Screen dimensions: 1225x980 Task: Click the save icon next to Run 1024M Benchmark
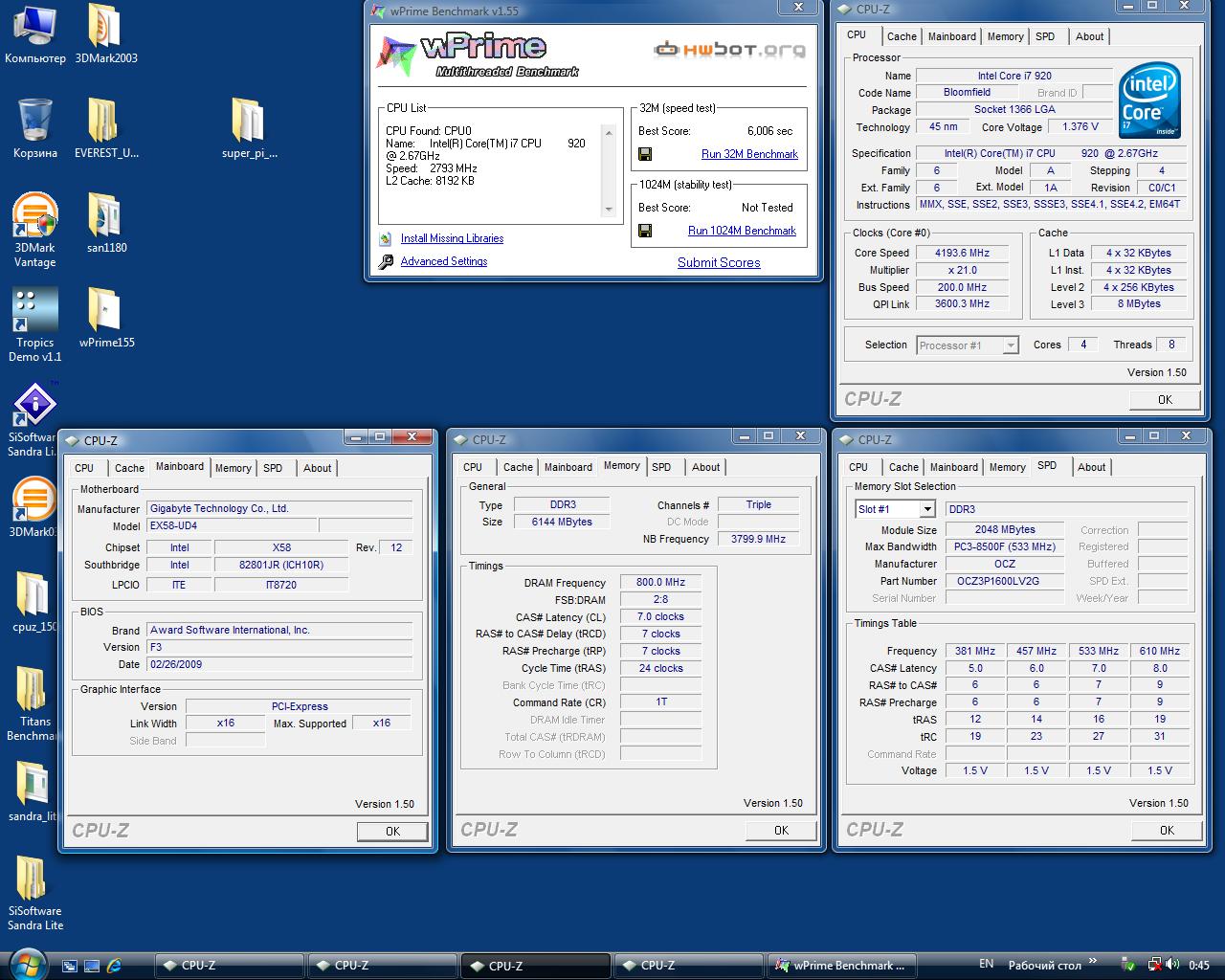(645, 231)
